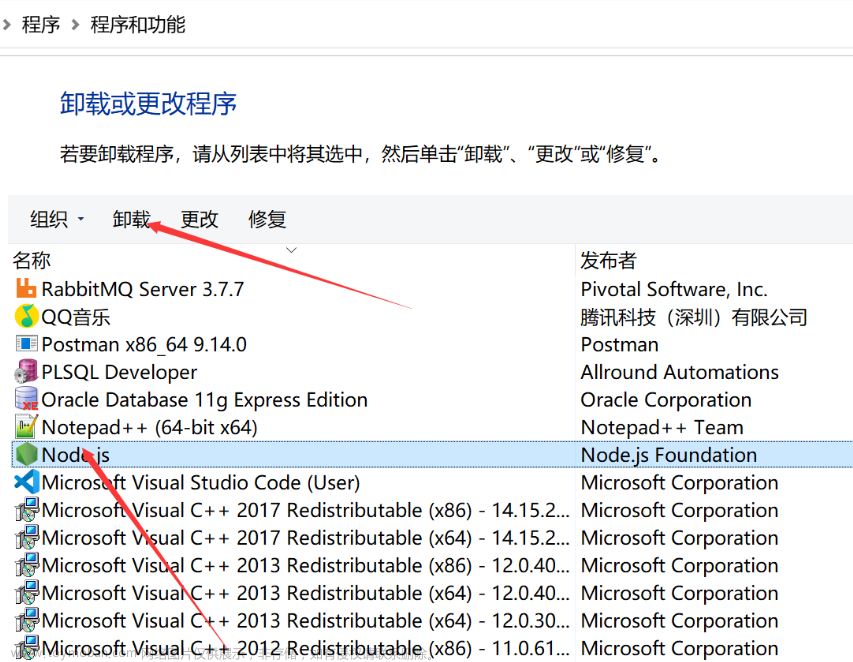Select the Visual Studio Code icon
Image resolution: width=853 pixels, height=662 pixels.
[26, 482]
